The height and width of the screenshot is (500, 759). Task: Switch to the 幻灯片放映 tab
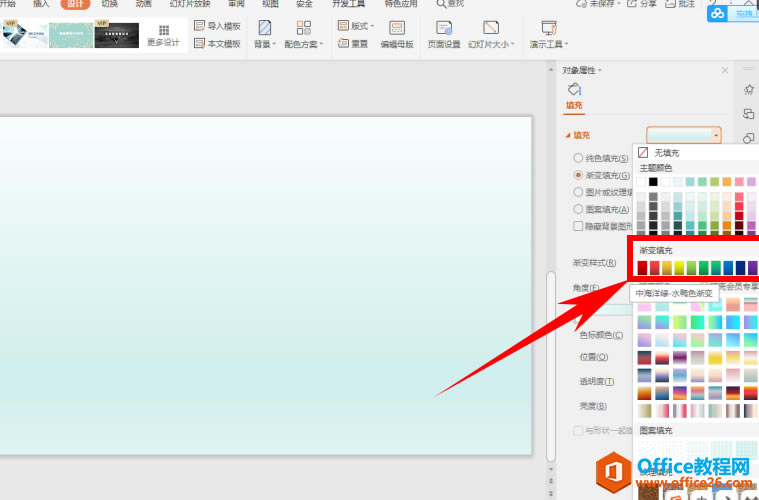pyautogui.click(x=190, y=3)
